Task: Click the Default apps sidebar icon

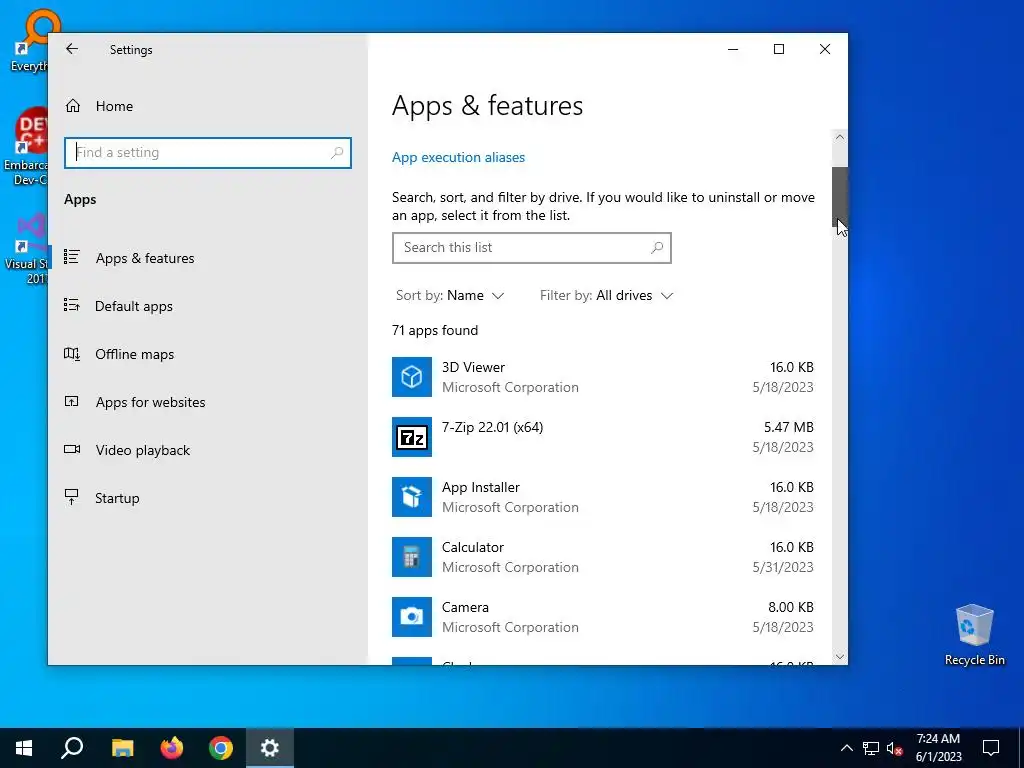Action: pyautogui.click(x=72, y=306)
